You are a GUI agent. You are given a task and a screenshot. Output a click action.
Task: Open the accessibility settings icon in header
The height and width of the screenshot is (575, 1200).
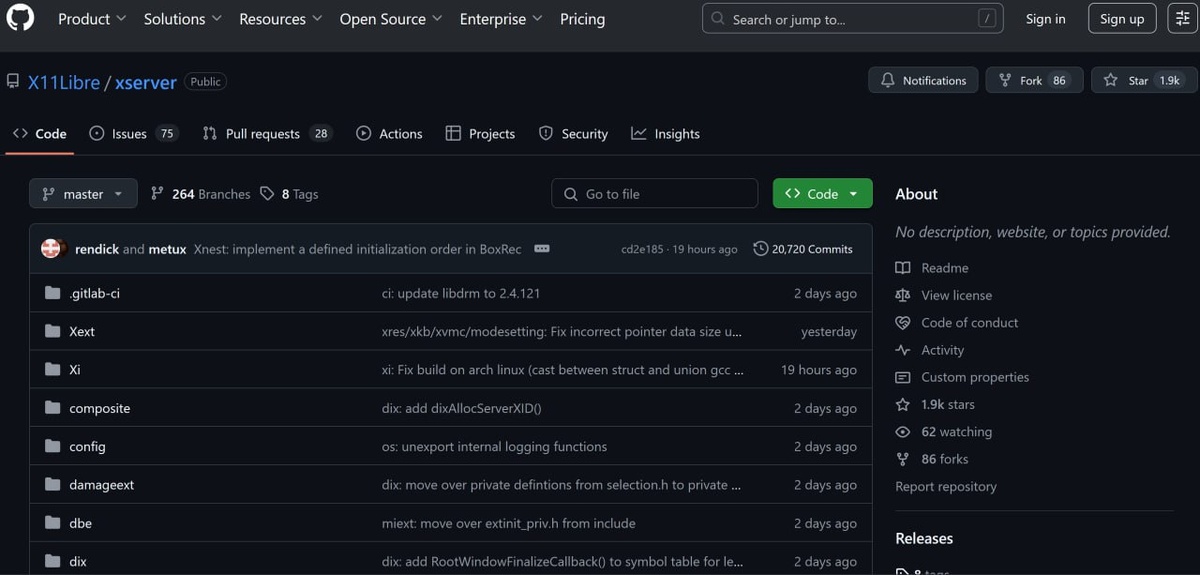(1182, 18)
